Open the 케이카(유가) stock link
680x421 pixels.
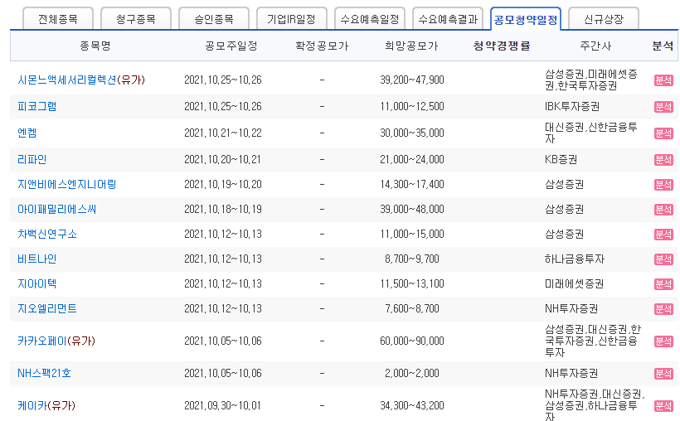pos(46,406)
